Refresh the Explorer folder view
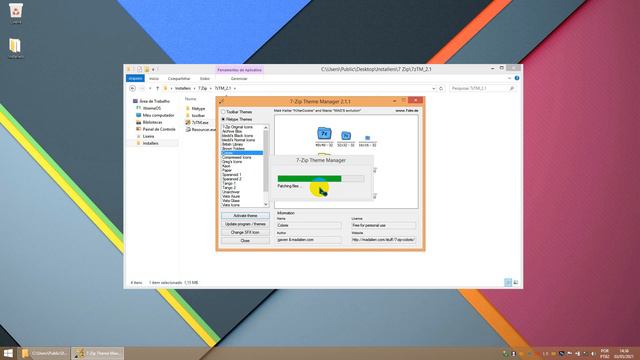 [441, 88]
